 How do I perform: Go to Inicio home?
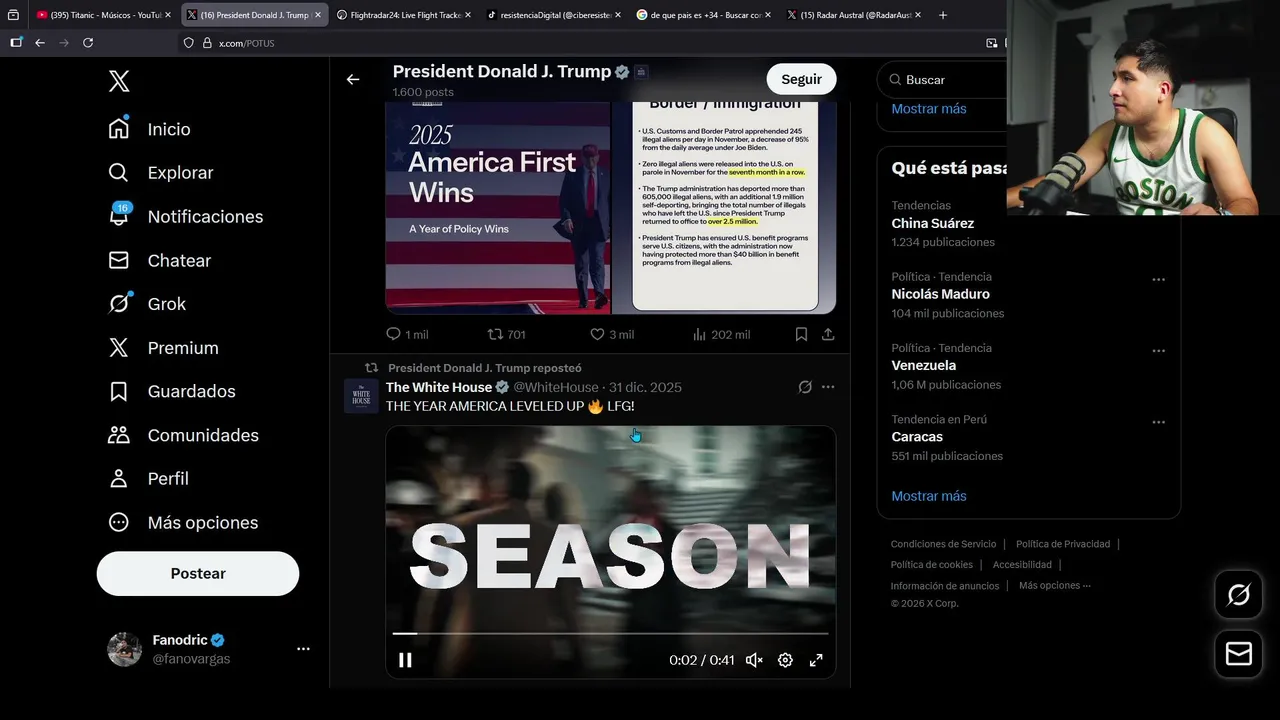tap(150, 129)
